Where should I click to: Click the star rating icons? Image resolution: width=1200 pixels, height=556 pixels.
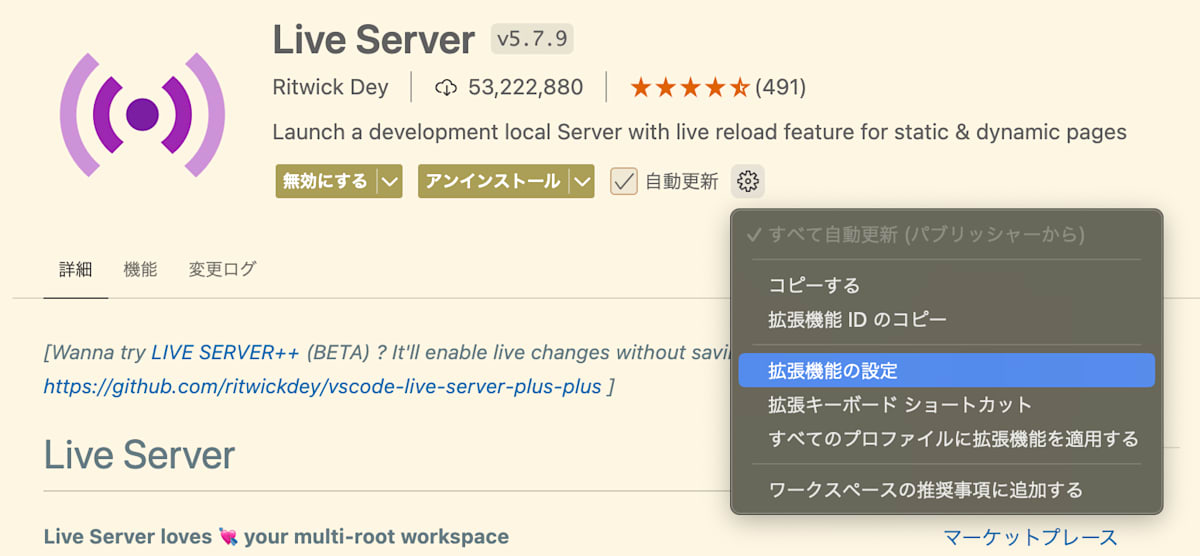pos(689,88)
